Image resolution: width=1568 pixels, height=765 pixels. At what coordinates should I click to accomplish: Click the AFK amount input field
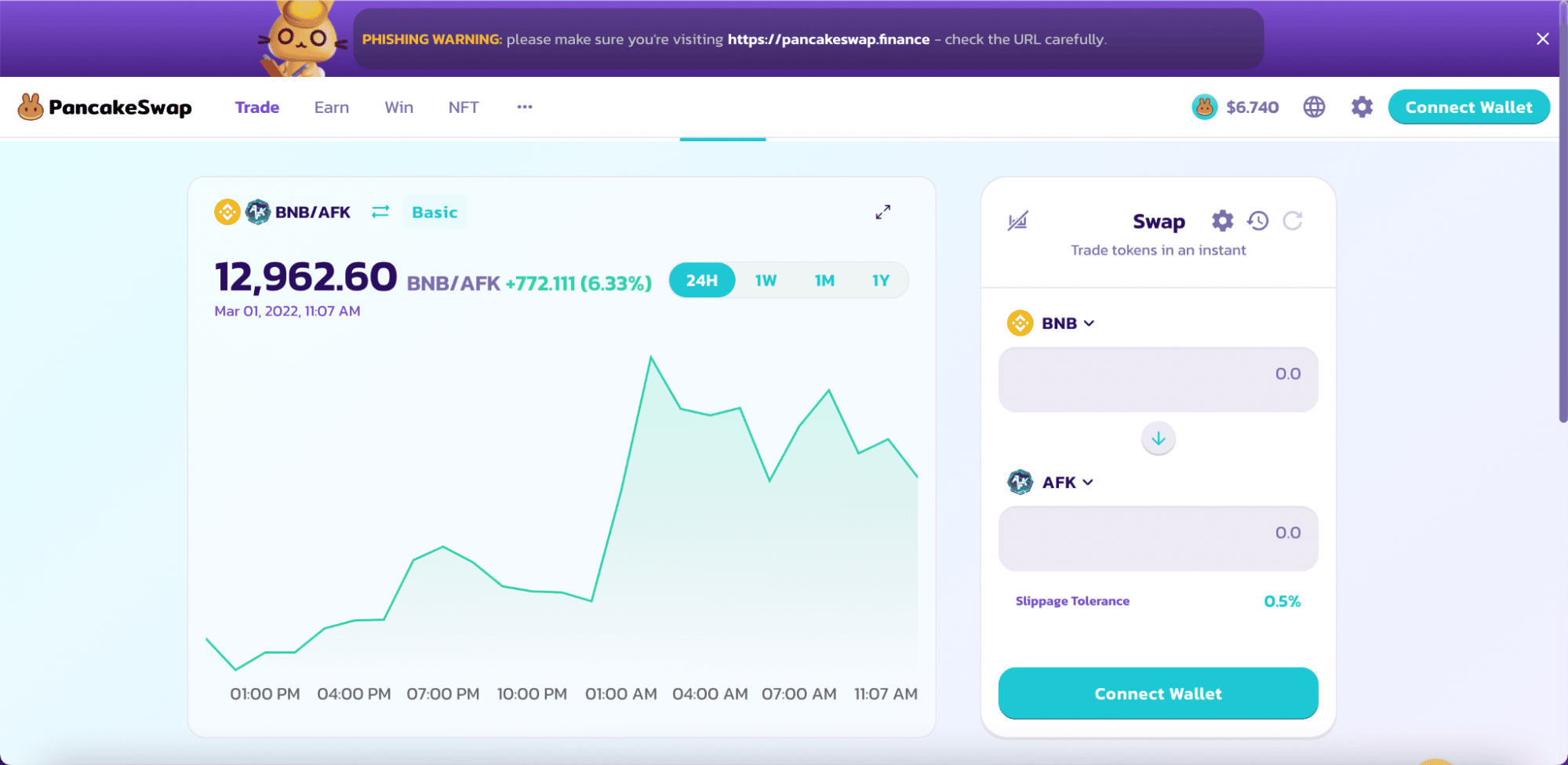coord(1158,538)
